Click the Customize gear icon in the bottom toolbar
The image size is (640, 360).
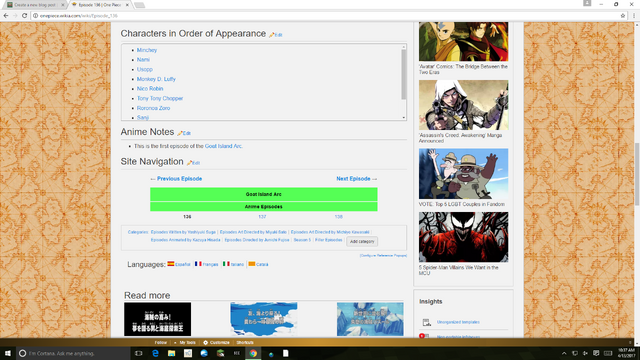point(206,342)
